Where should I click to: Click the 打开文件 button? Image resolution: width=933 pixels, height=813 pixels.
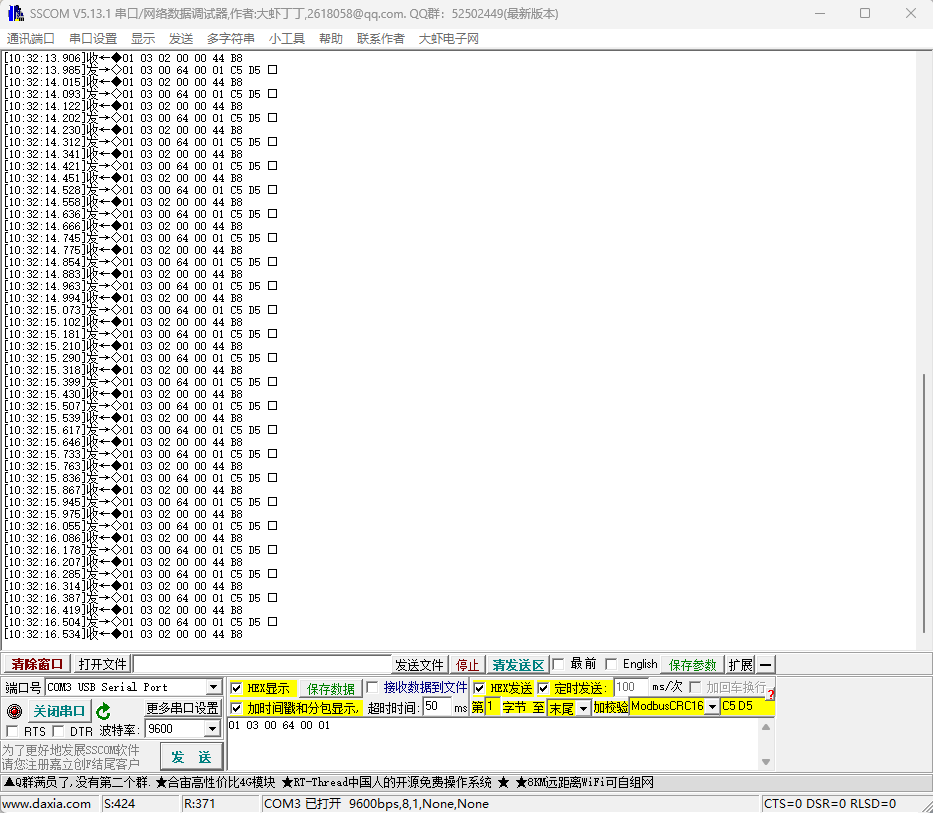coord(102,664)
